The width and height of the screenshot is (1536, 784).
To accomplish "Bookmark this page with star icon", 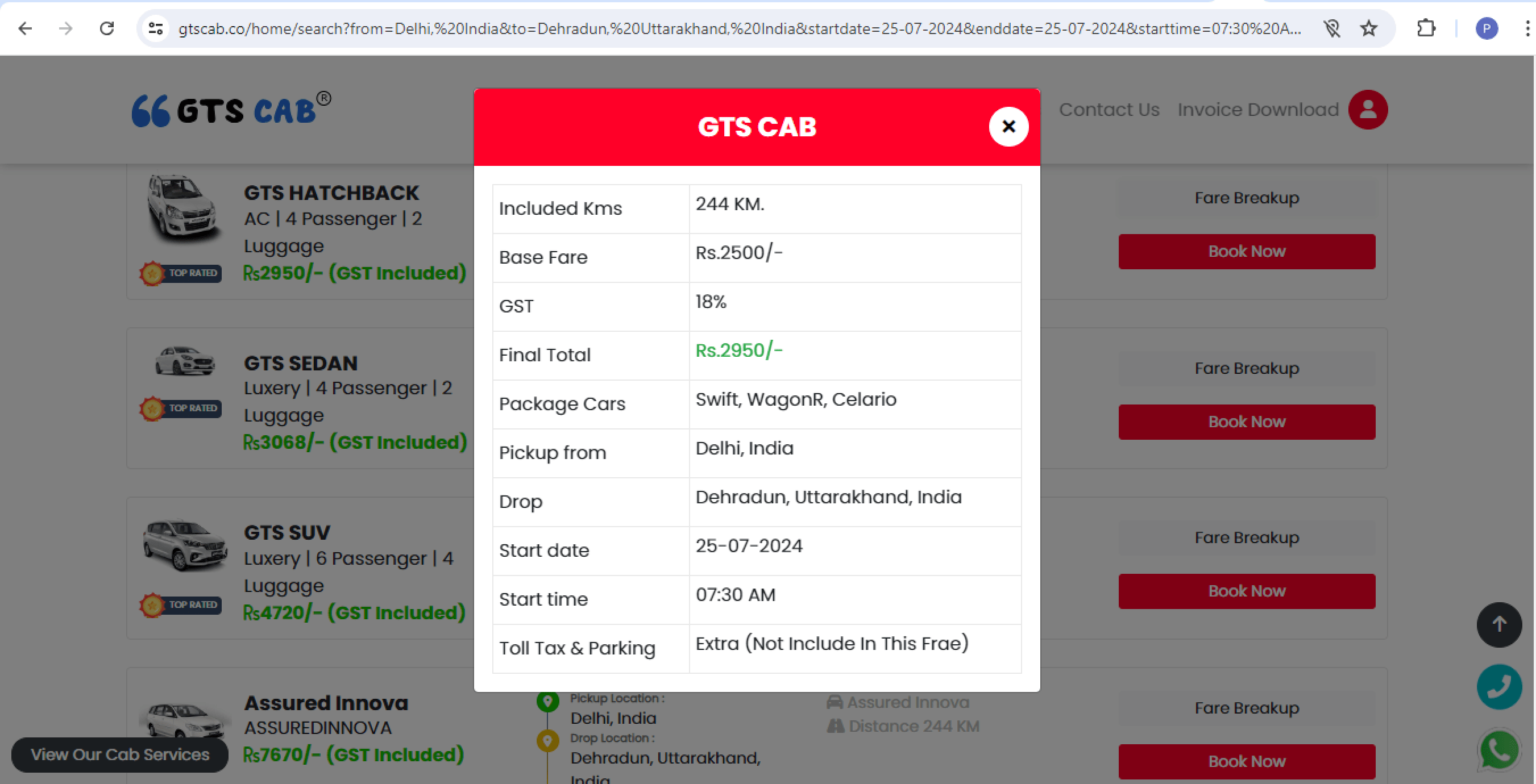I will tap(1368, 28).
